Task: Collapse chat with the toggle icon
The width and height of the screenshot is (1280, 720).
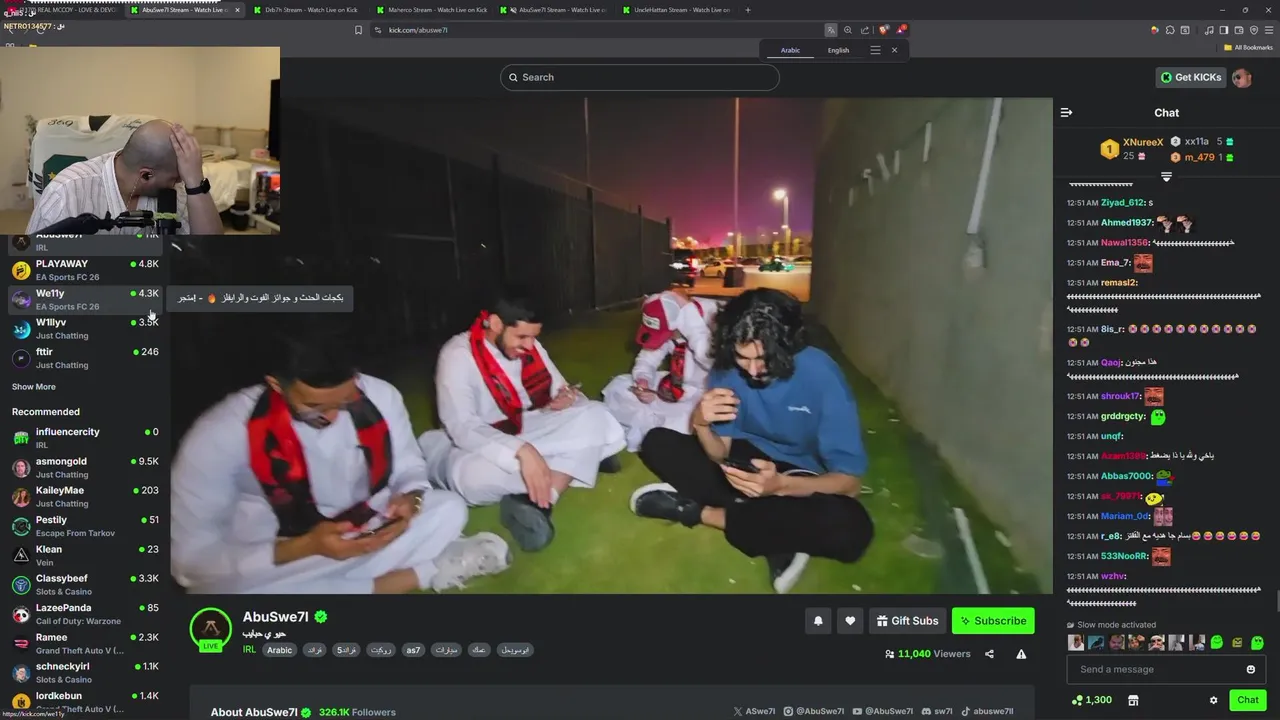Action: pyautogui.click(x=1066, y=112)
